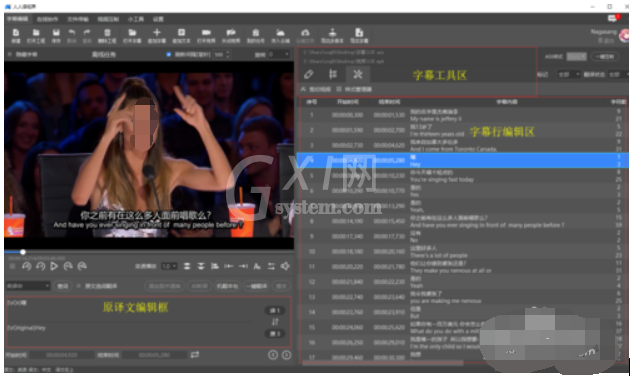
Task: Select the fifth tab in the menu bar
Action: 136,19
